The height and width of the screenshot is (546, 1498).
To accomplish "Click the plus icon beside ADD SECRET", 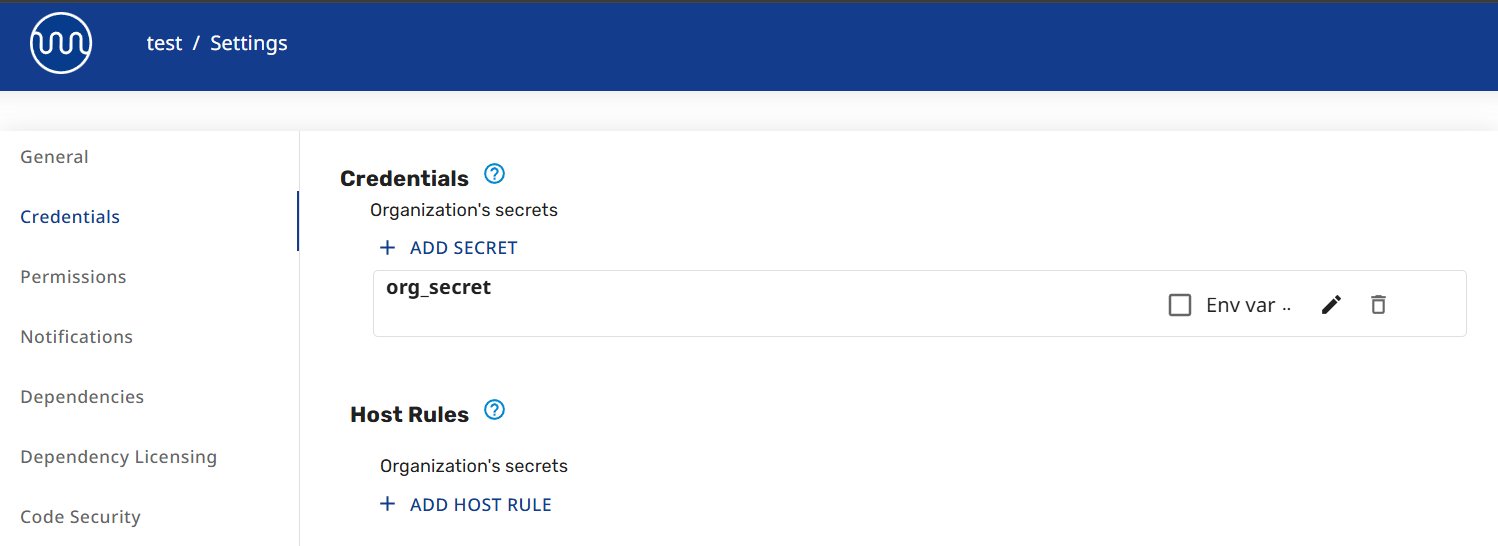I will (x=388, y=247).
